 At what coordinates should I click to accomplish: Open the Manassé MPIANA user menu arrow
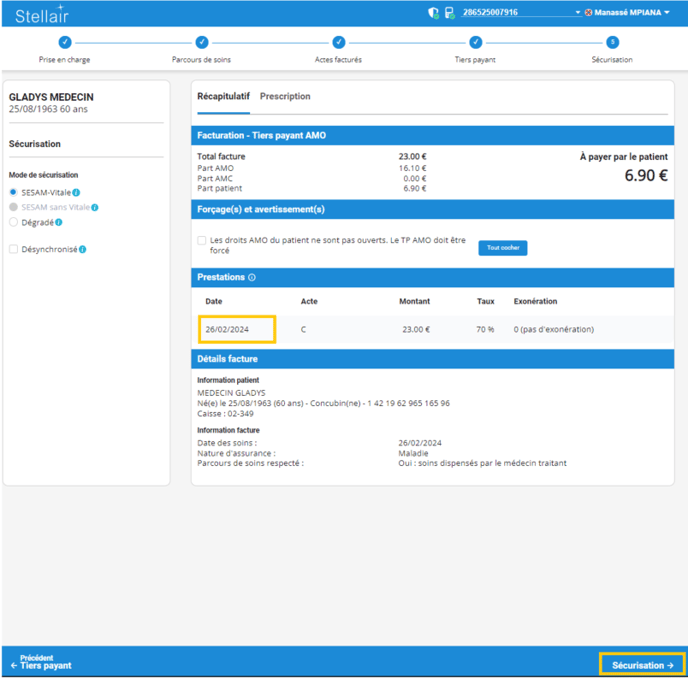point(667,13)
